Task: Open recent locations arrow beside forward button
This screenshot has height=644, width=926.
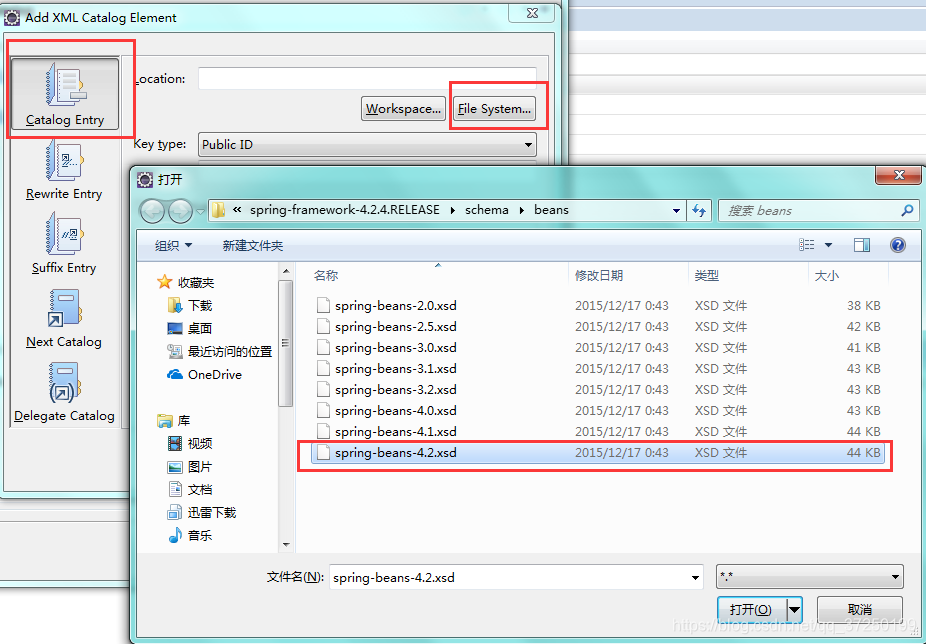Action: (x=200, y=211)
